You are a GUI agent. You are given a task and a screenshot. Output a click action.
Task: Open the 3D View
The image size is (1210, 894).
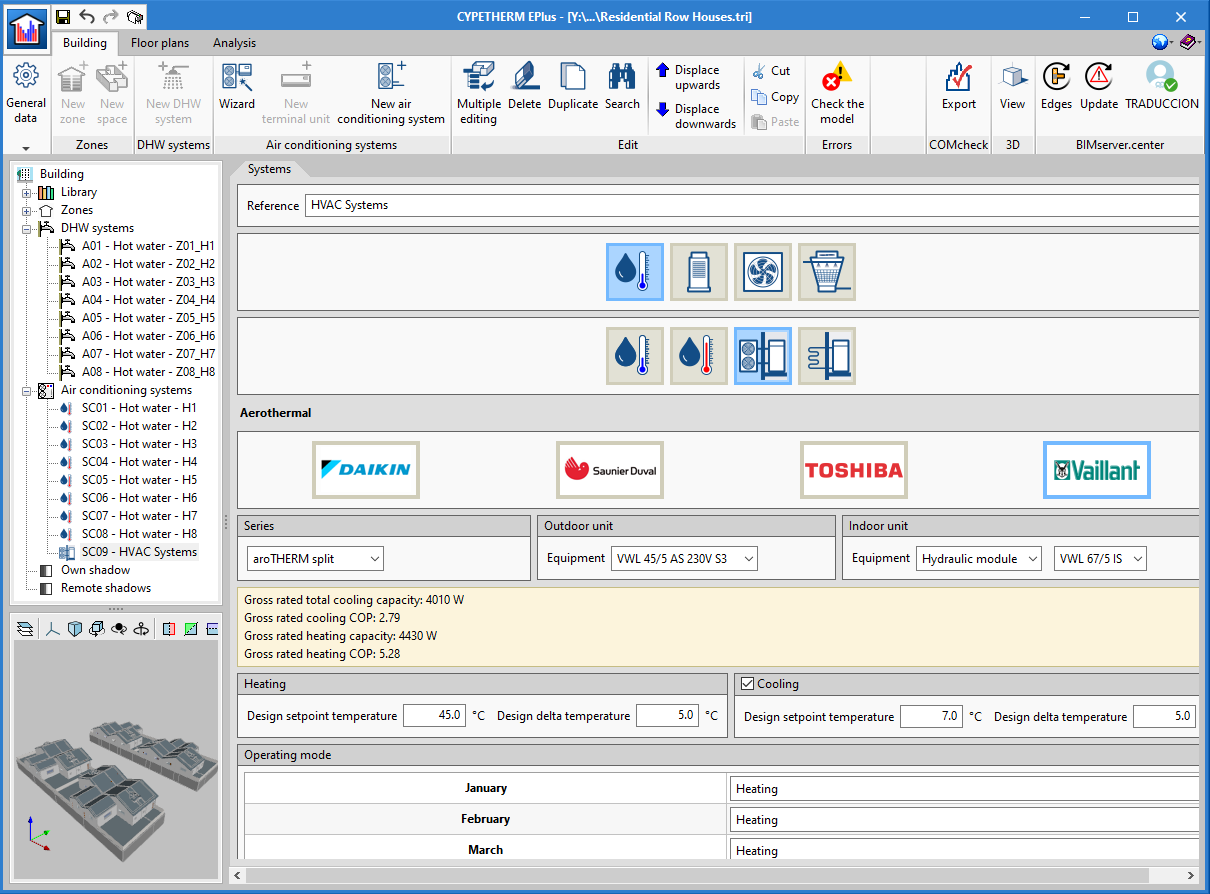tap(1012, 87)
